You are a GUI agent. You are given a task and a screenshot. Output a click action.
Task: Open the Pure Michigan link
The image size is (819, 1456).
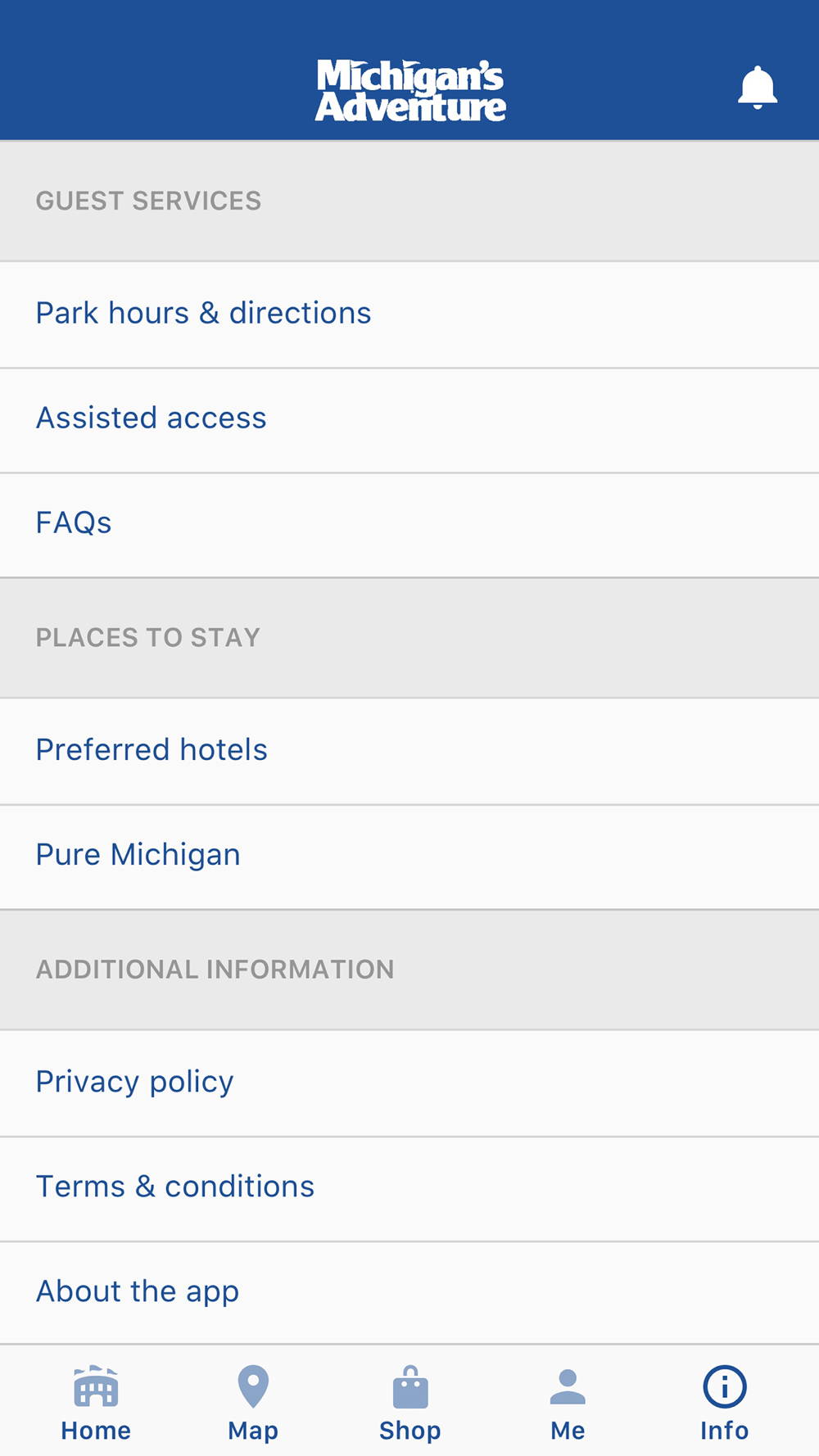pos(138,854)
